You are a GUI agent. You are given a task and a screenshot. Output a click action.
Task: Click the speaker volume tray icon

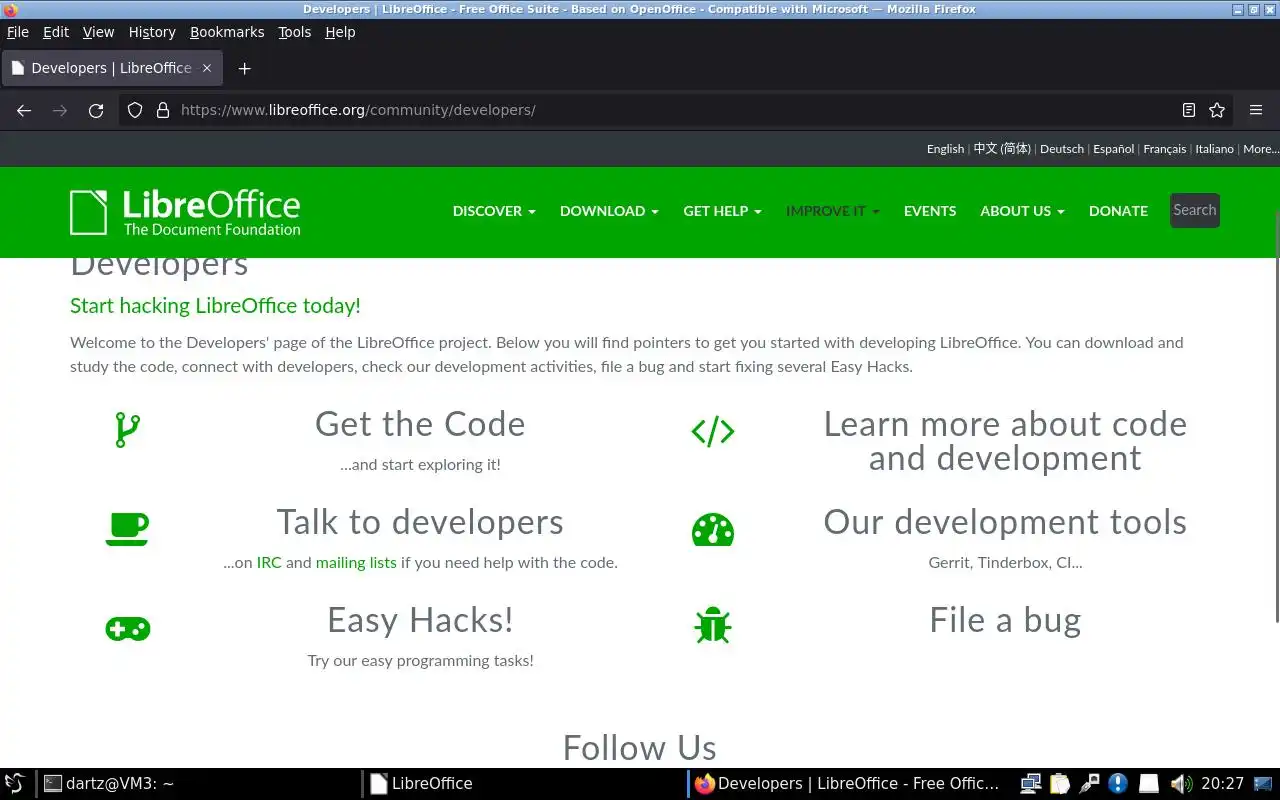pos(1181,783)
